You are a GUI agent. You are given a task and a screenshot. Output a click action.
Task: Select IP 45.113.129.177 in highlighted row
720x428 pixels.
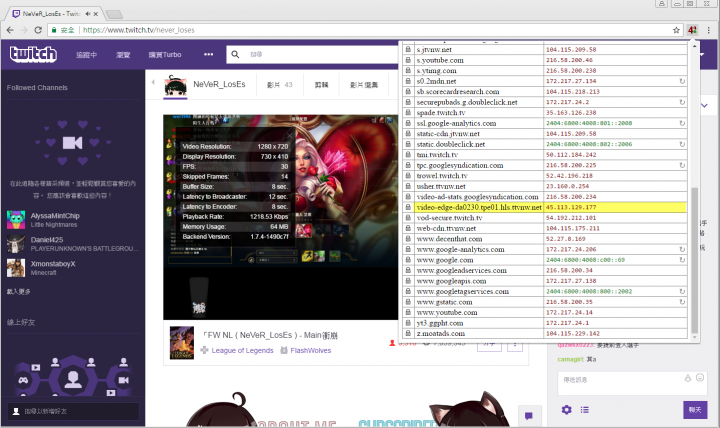[571, 207]
